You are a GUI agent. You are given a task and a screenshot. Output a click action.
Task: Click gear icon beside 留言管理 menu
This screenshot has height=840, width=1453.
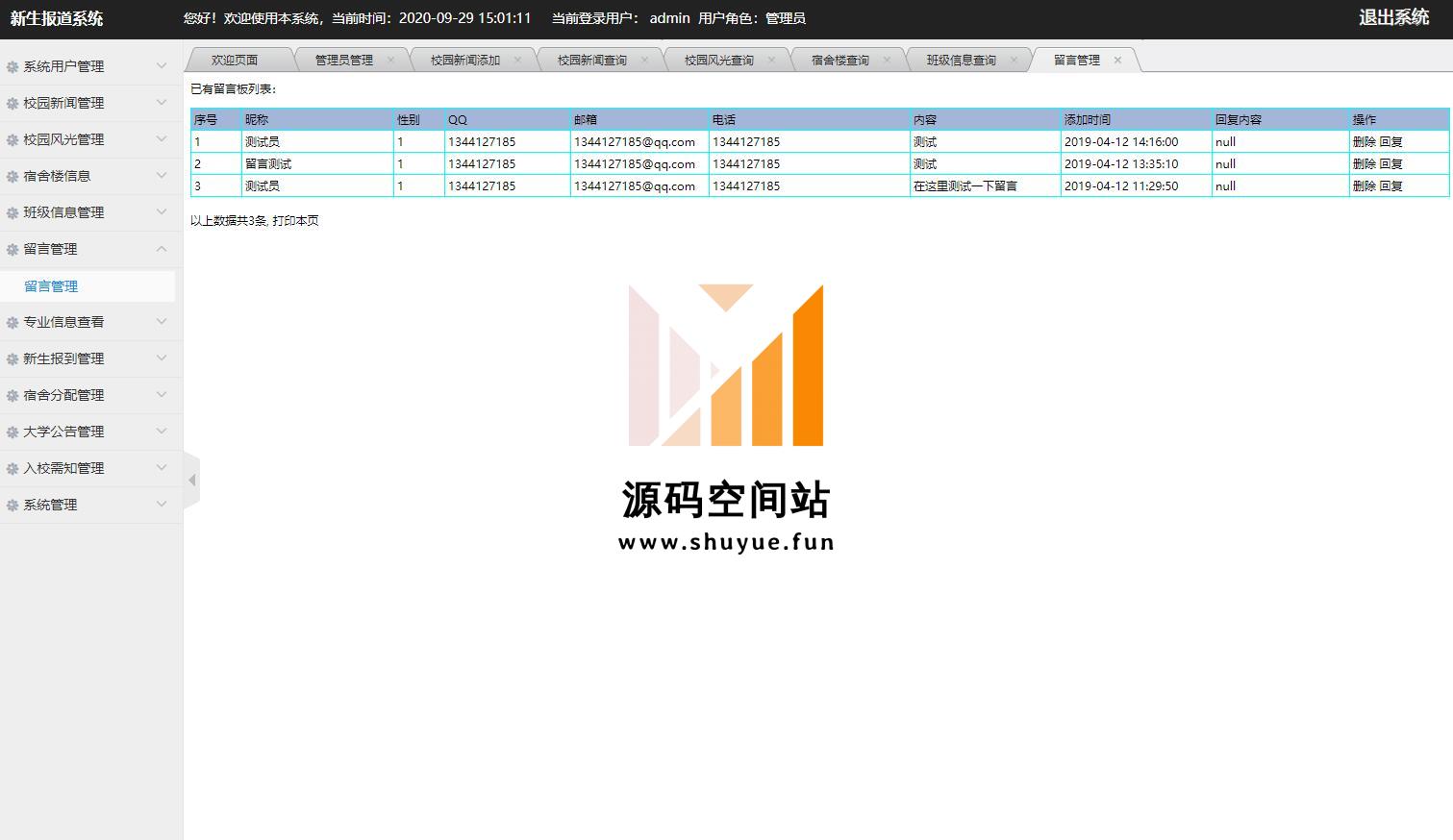click(13, 249)
